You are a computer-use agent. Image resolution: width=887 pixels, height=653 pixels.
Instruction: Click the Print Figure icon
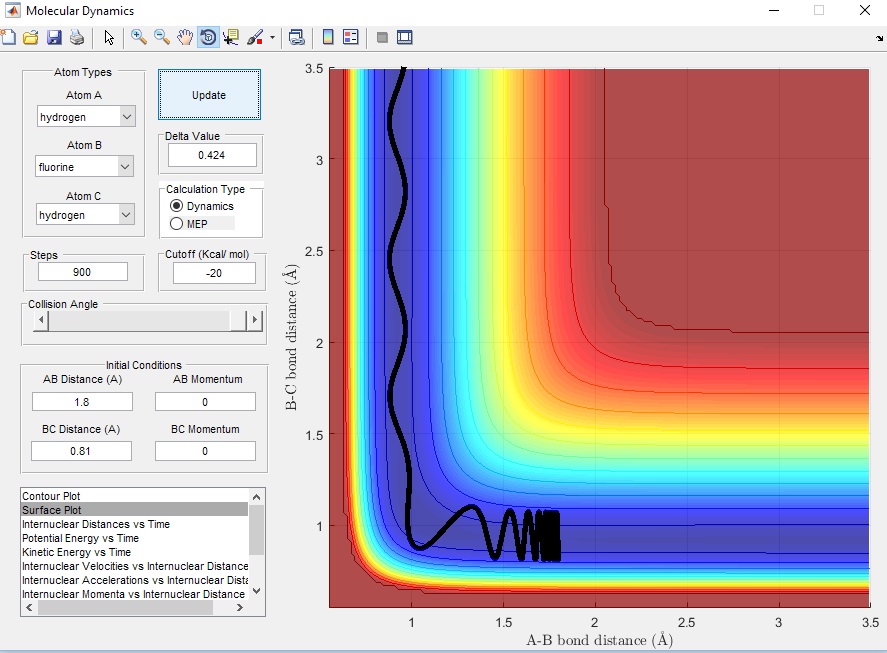point(77,38)
